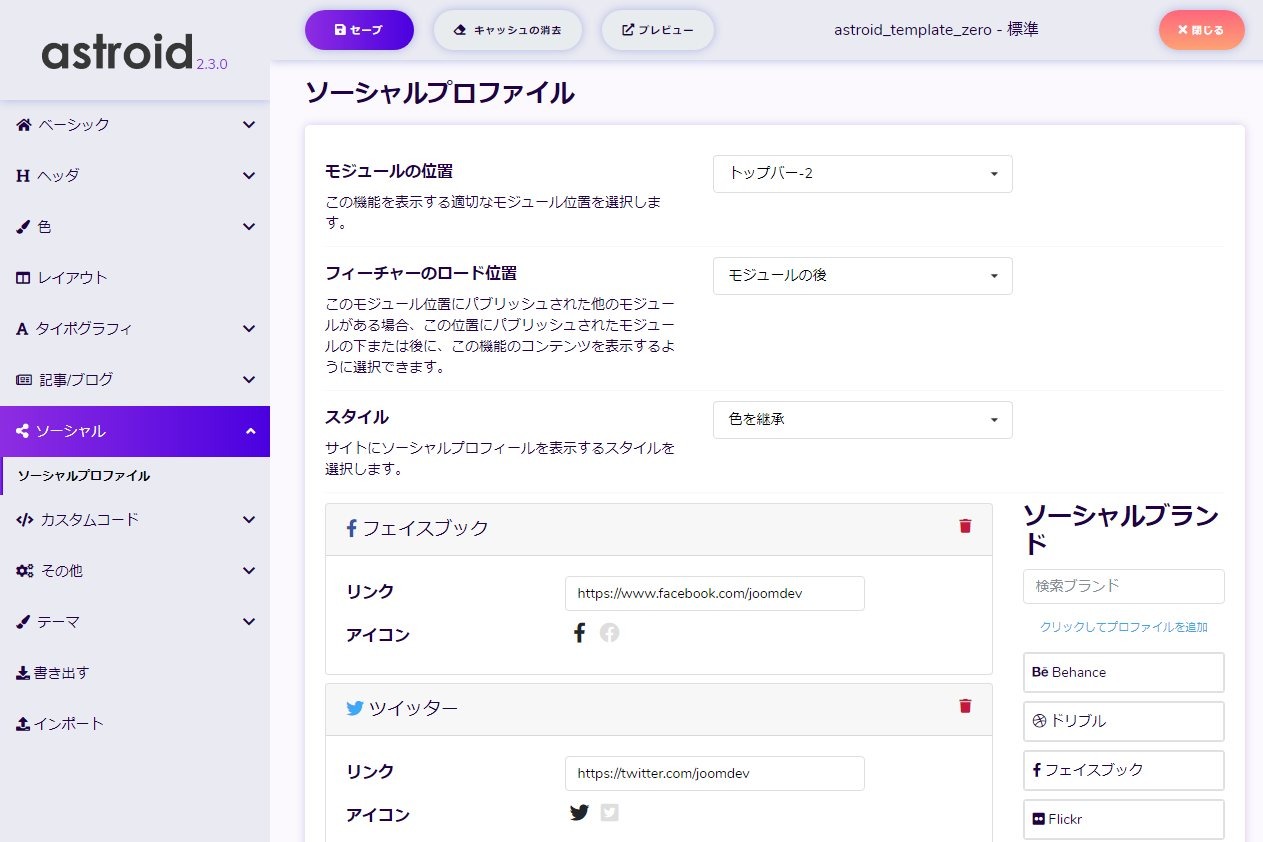
Task: Add ドリブル brand to profiles
Action: tap(1123, 721)
